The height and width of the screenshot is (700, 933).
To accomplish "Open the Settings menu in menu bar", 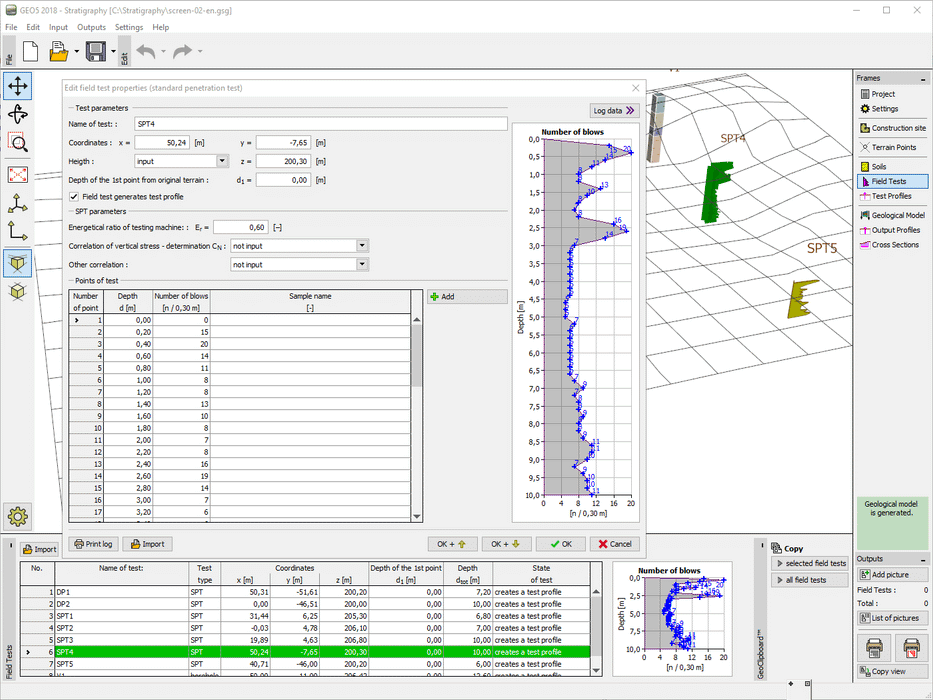I will (128, 27).
